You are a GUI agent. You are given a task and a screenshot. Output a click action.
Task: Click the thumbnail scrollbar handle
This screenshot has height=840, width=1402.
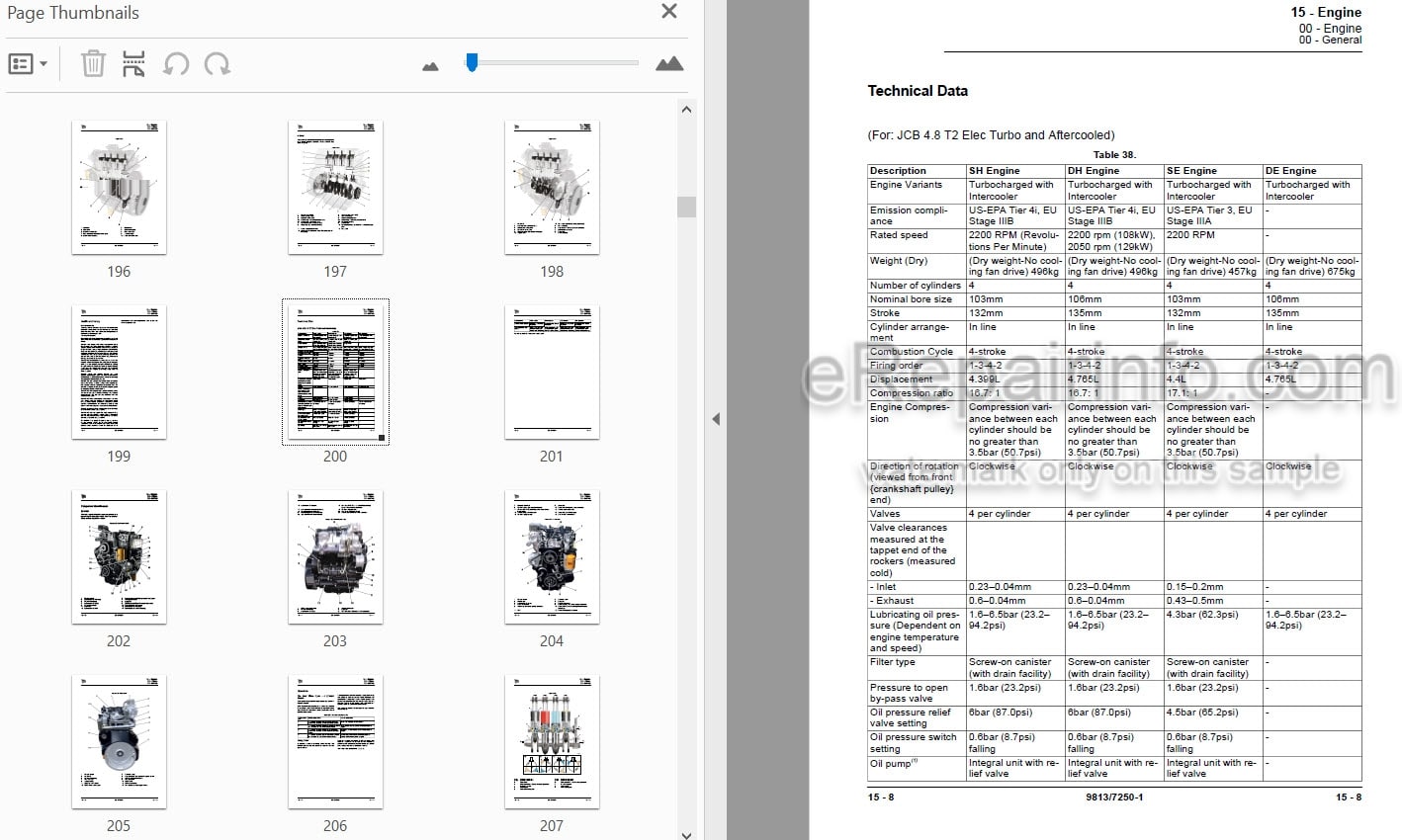point(687,207)
